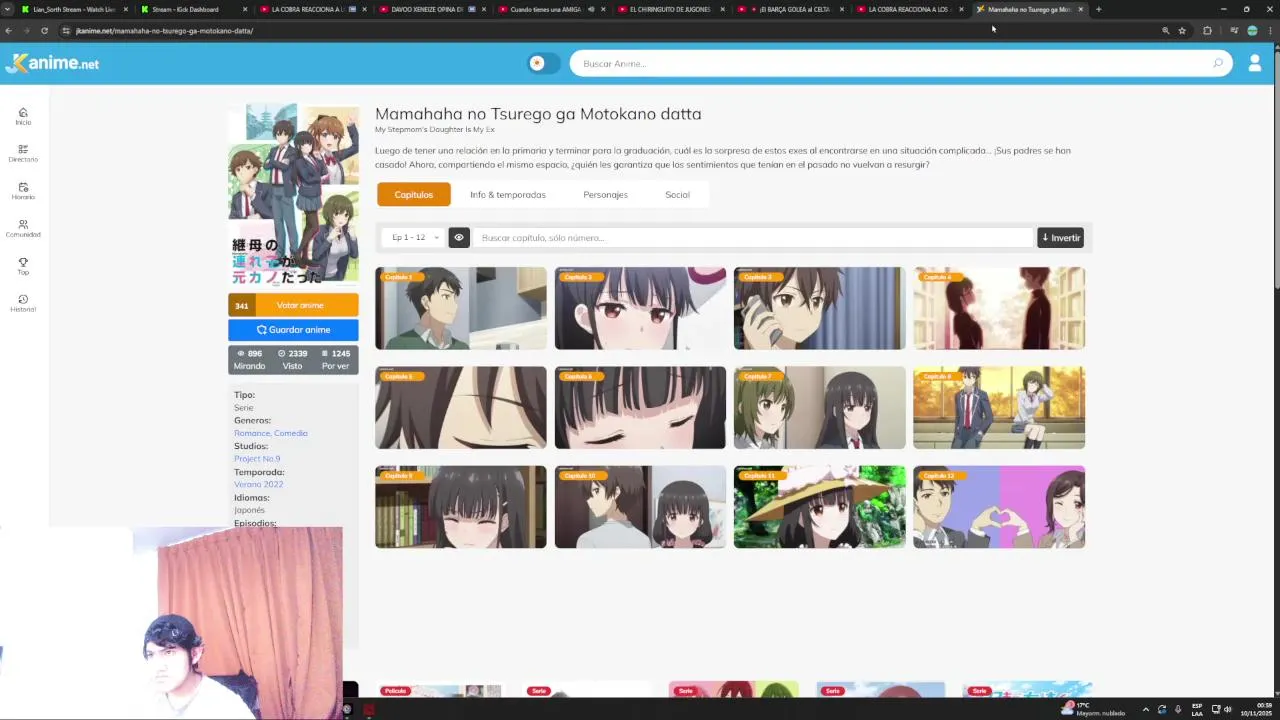Toggle the eye icon beside episode range

click(459, 237)
